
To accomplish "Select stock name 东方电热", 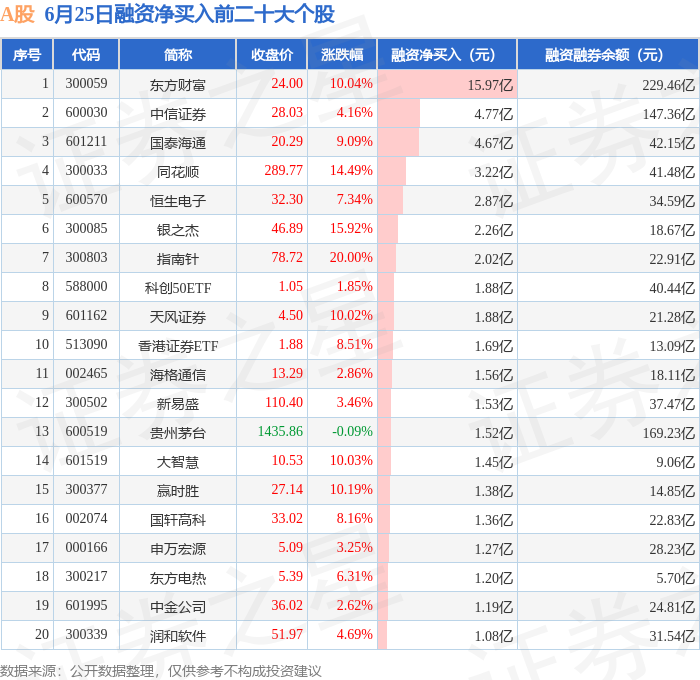I will click(178, 578).
